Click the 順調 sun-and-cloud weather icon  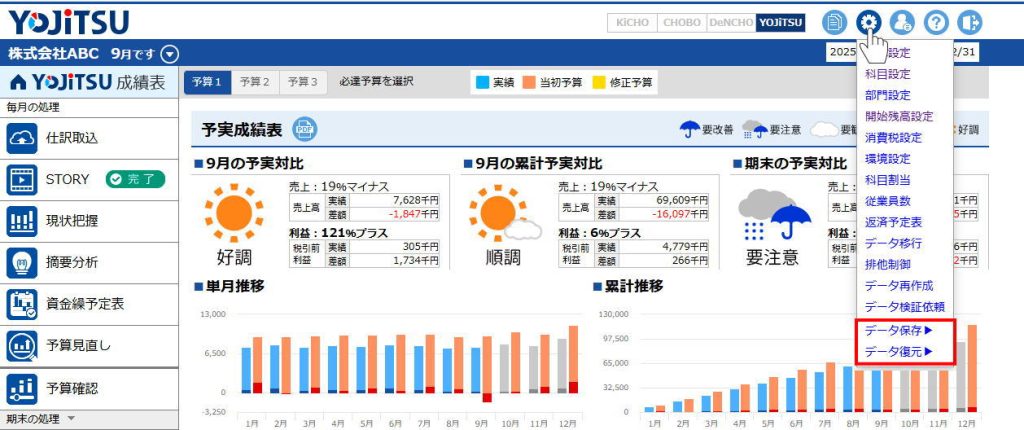[504, 214]
